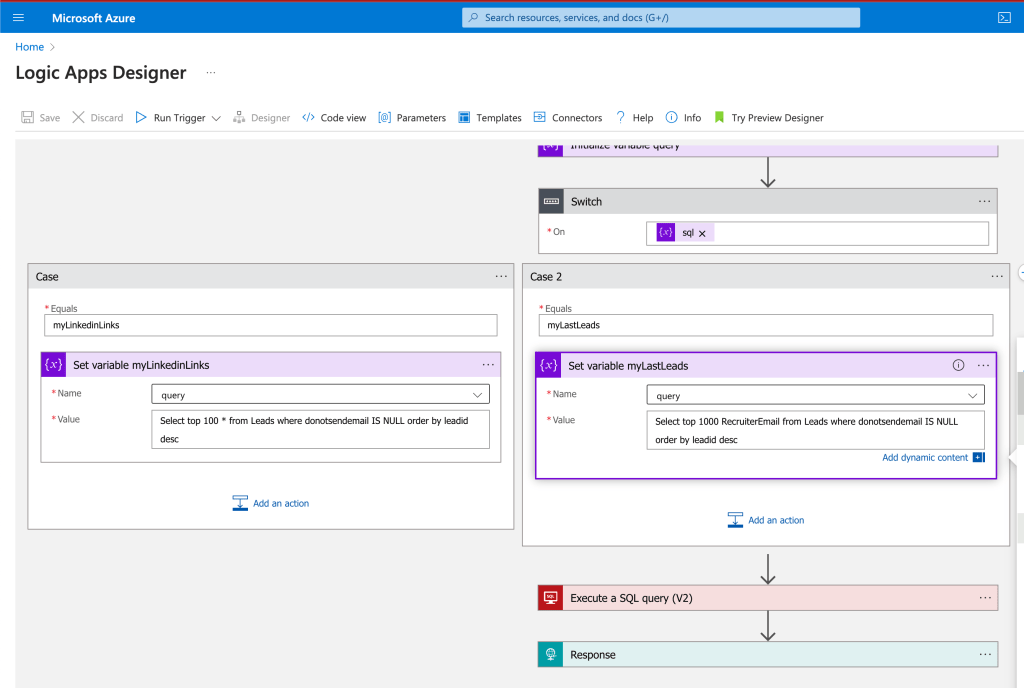Open the Azure portal hamburger menu

[x=18, y=18]
